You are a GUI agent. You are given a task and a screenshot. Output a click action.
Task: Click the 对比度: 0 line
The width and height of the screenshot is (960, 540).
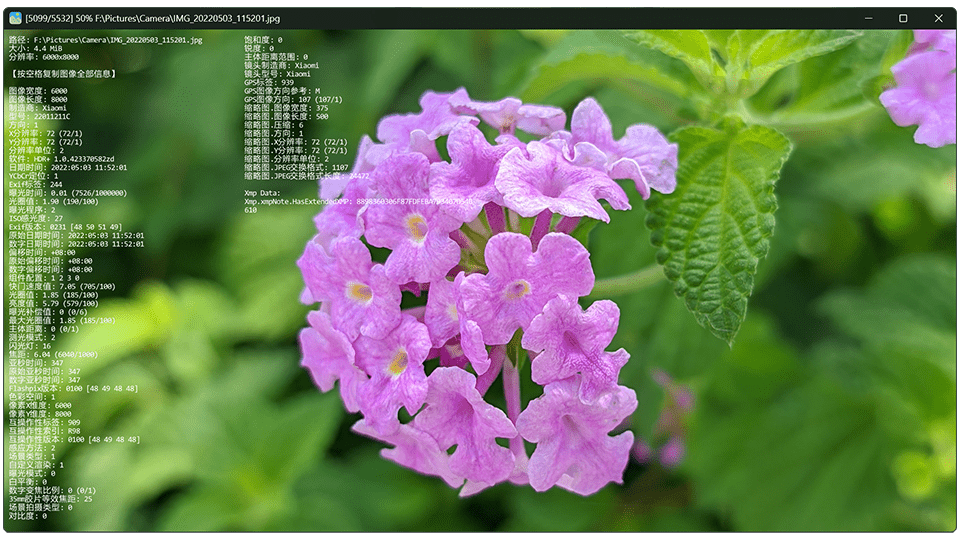[x=28, y=516]
